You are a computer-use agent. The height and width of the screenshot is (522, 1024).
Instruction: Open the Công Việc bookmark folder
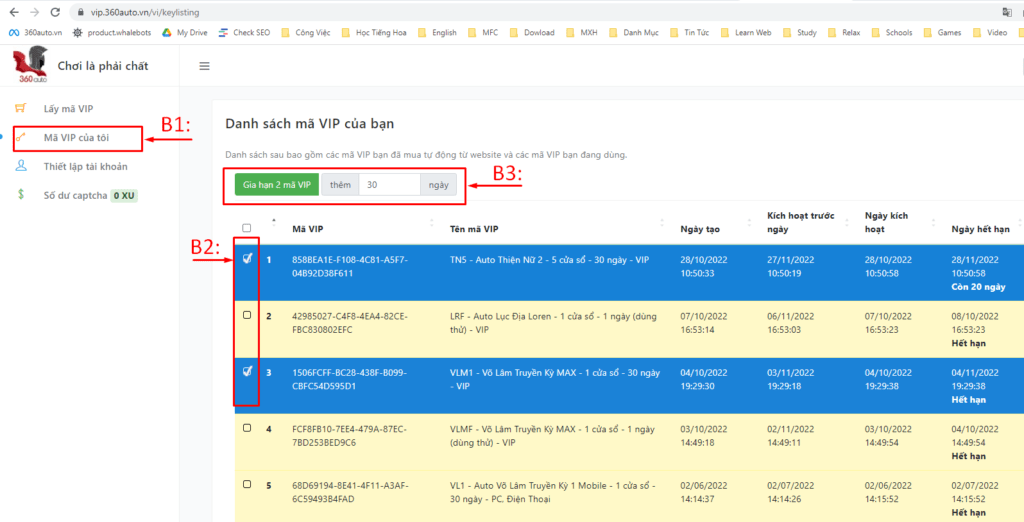[x=306, y=32]
